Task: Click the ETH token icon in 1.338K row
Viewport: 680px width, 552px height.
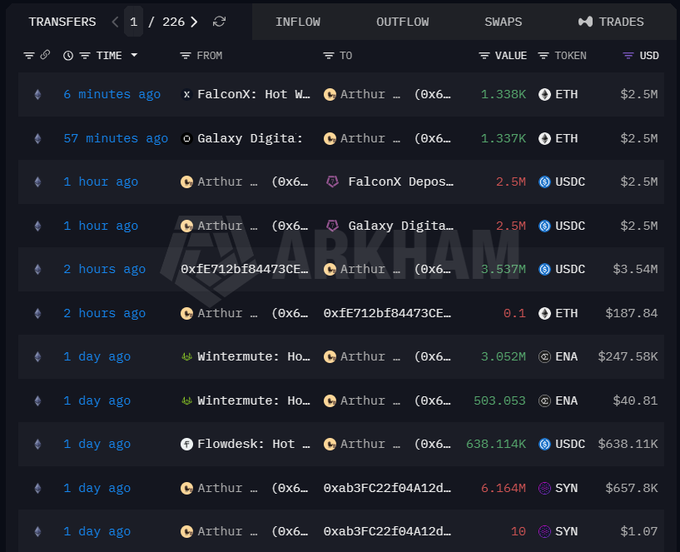Action: point(544,95)
